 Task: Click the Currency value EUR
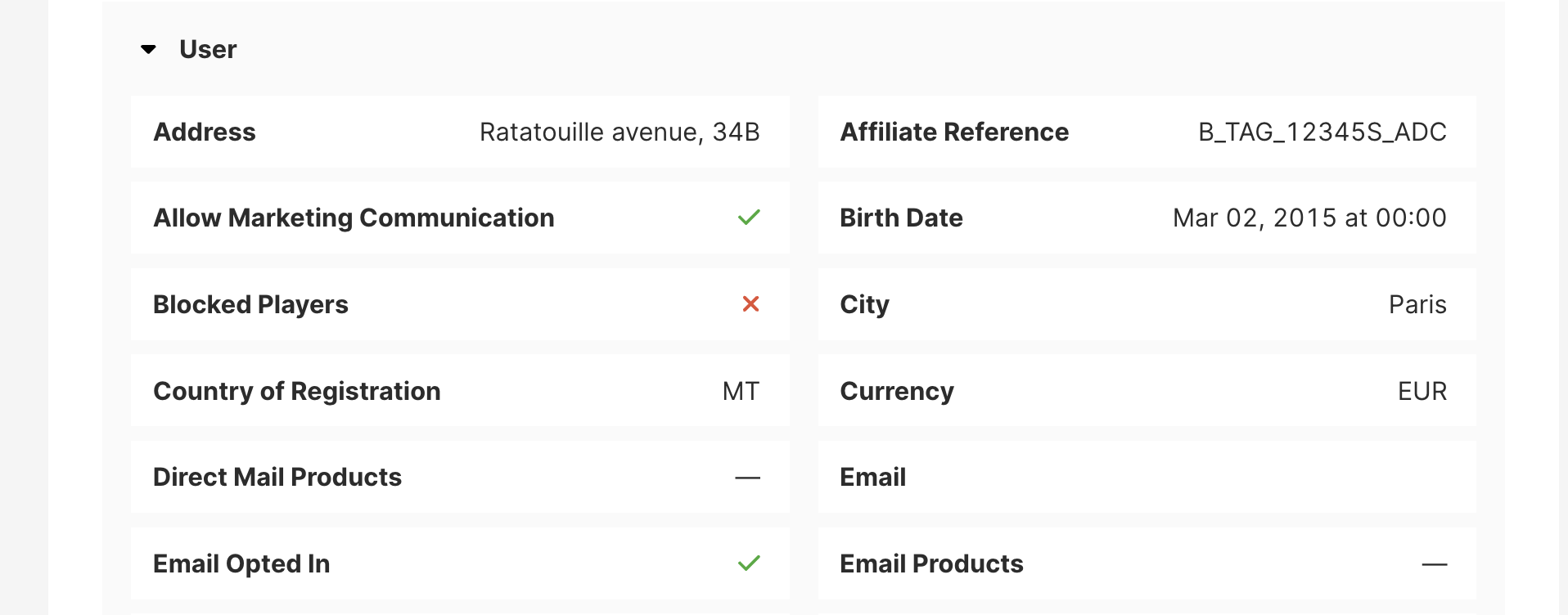pos(1422,392)
